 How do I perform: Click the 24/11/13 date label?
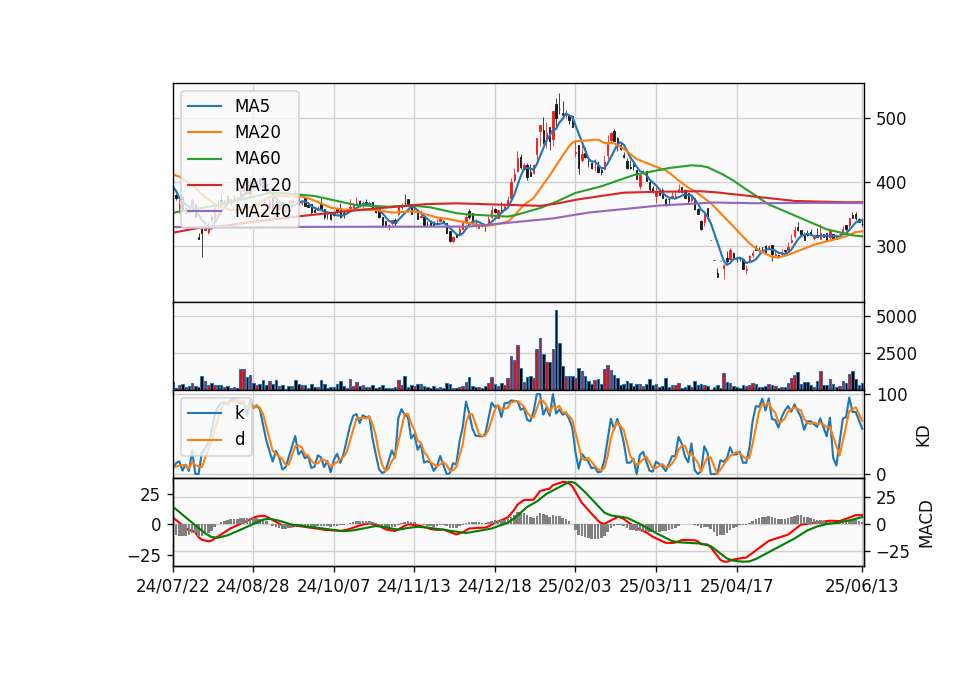(x=414, y=586)
